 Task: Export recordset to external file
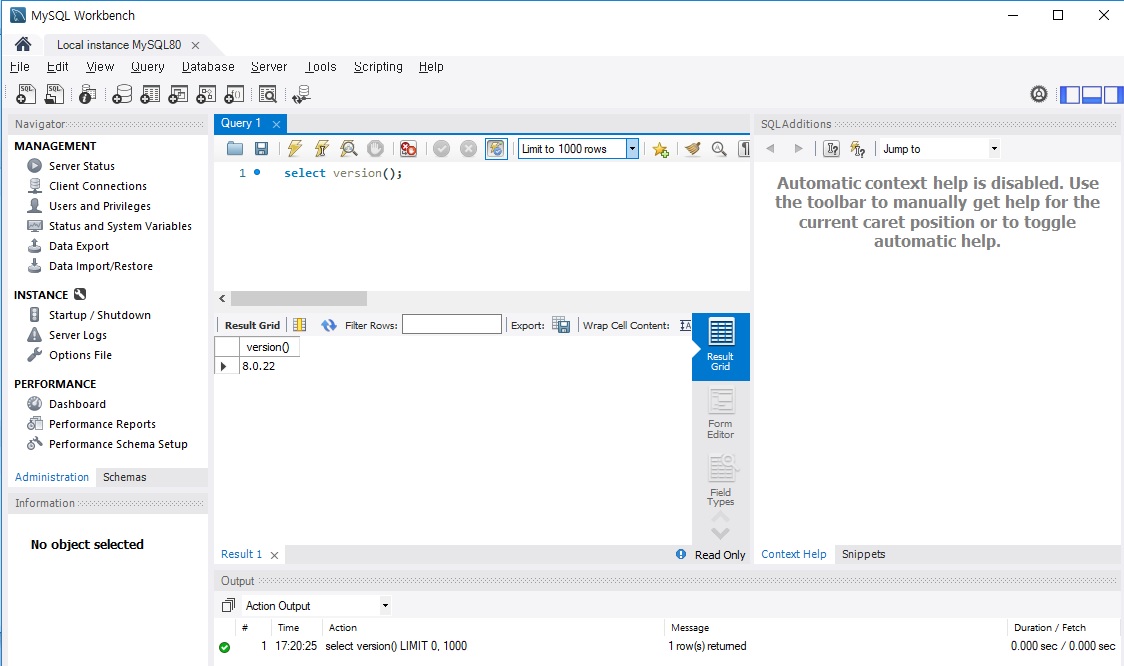coord(561,325)
